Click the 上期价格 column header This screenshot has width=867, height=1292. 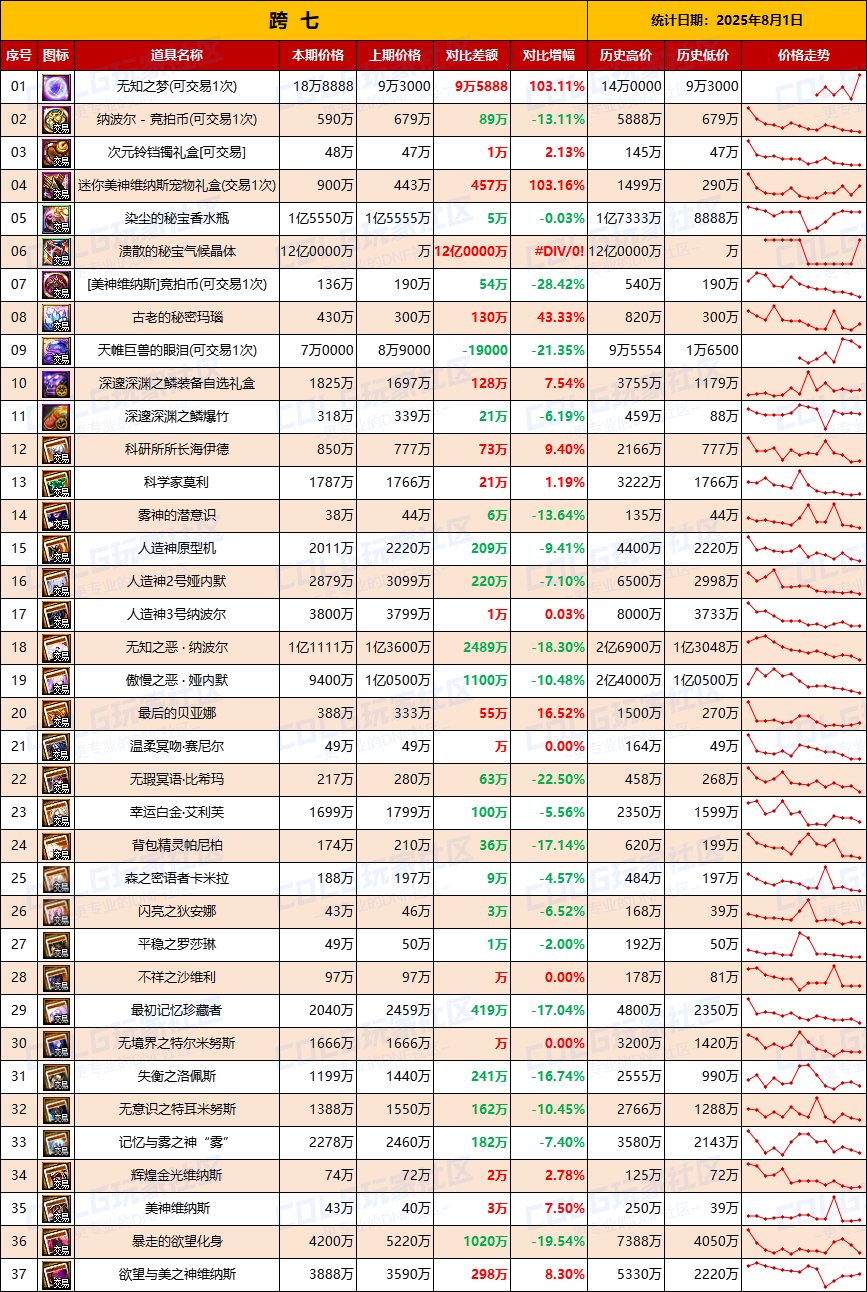point(395,55)
